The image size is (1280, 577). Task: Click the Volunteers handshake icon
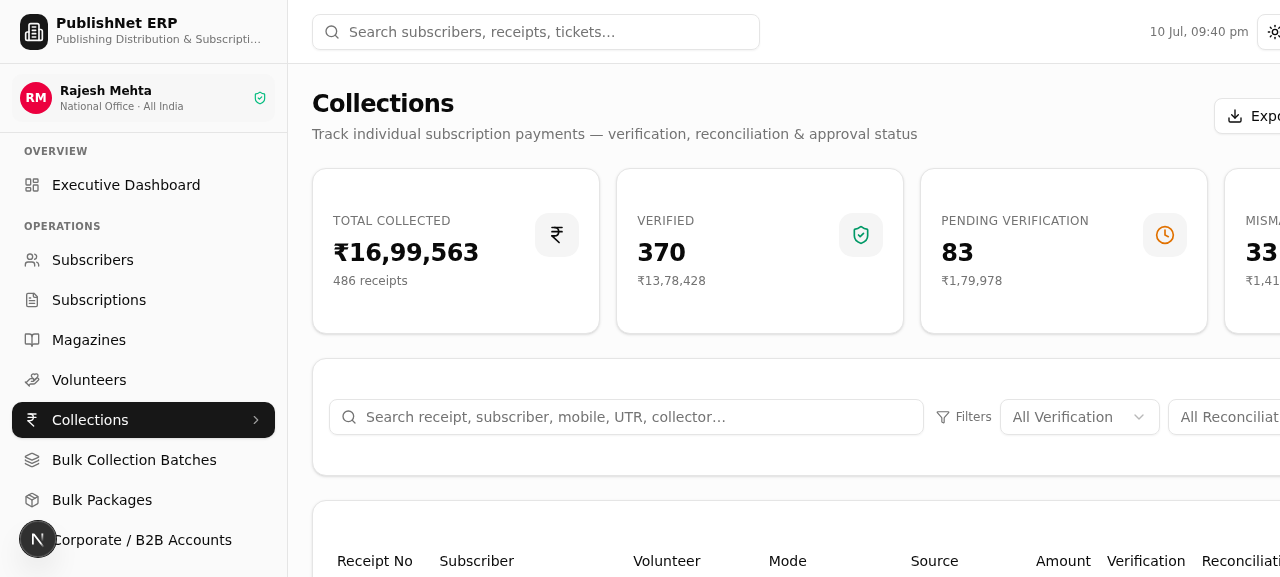click(x=32, y=380)
